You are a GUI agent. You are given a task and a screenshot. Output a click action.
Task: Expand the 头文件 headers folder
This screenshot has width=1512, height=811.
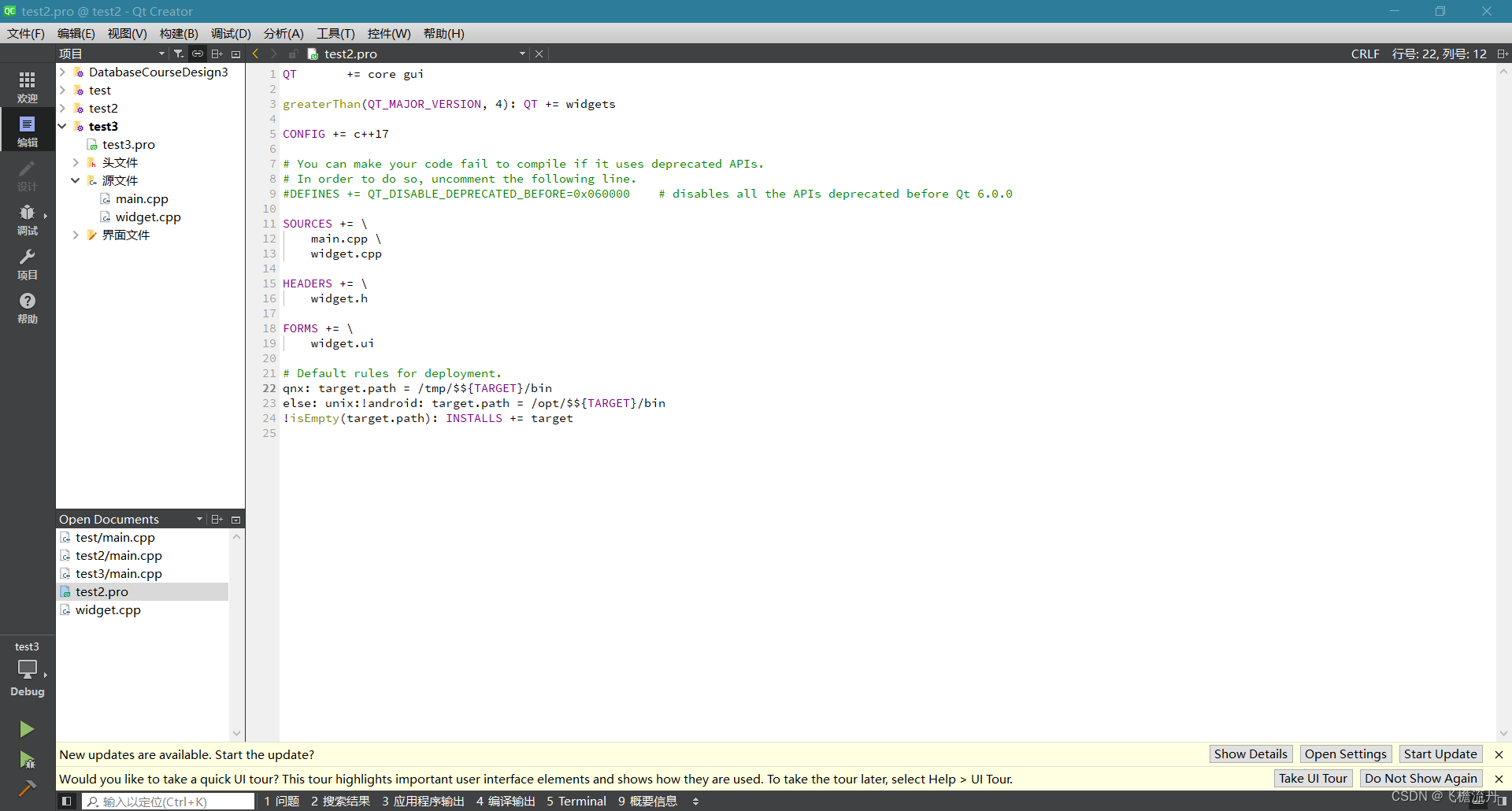point(76,162)
